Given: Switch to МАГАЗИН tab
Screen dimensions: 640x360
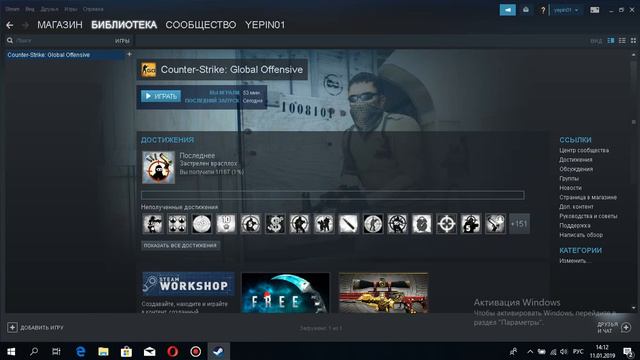Looking at the screenshot, I should (60, 25).
